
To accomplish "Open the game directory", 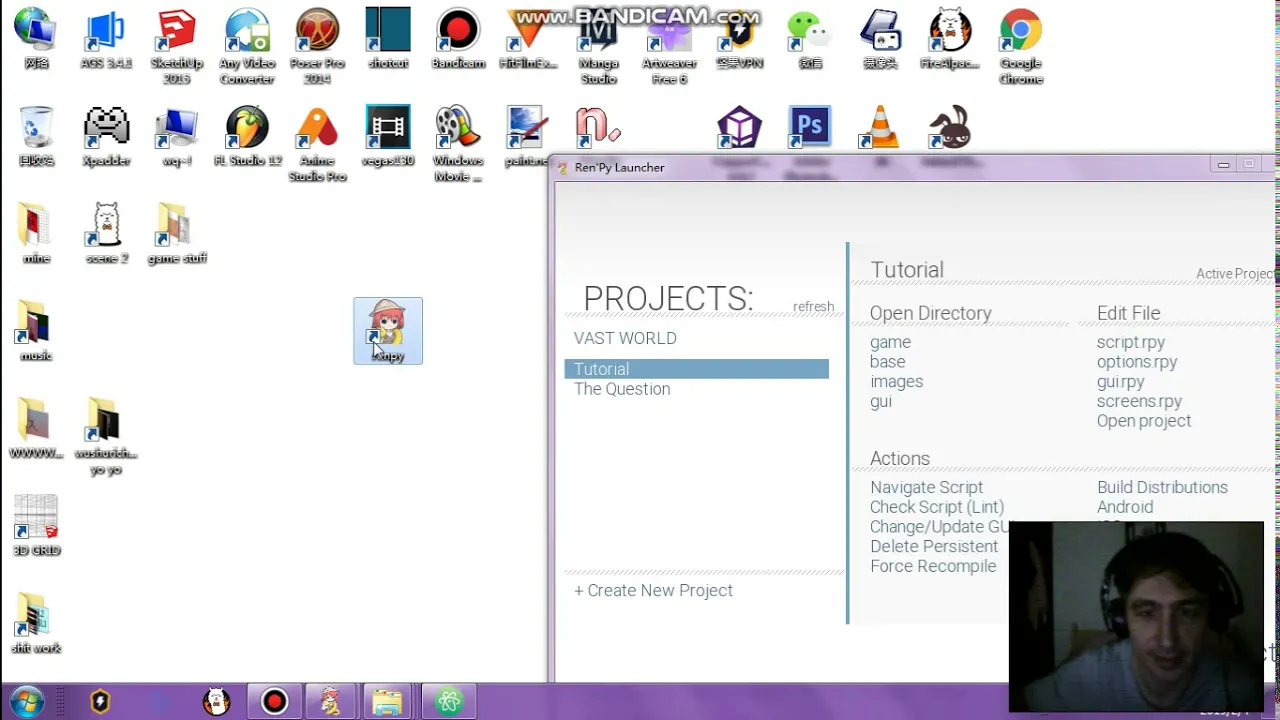I will [x=890, y=342].
